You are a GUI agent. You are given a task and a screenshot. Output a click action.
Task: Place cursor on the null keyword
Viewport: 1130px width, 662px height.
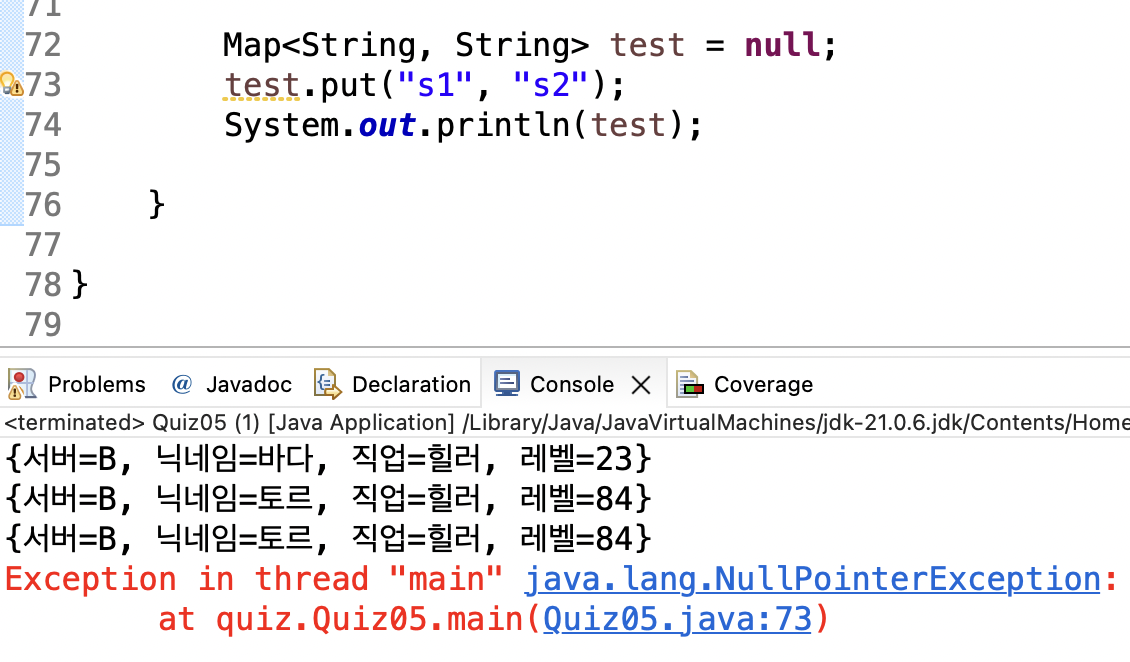click(x=783, y=45)
